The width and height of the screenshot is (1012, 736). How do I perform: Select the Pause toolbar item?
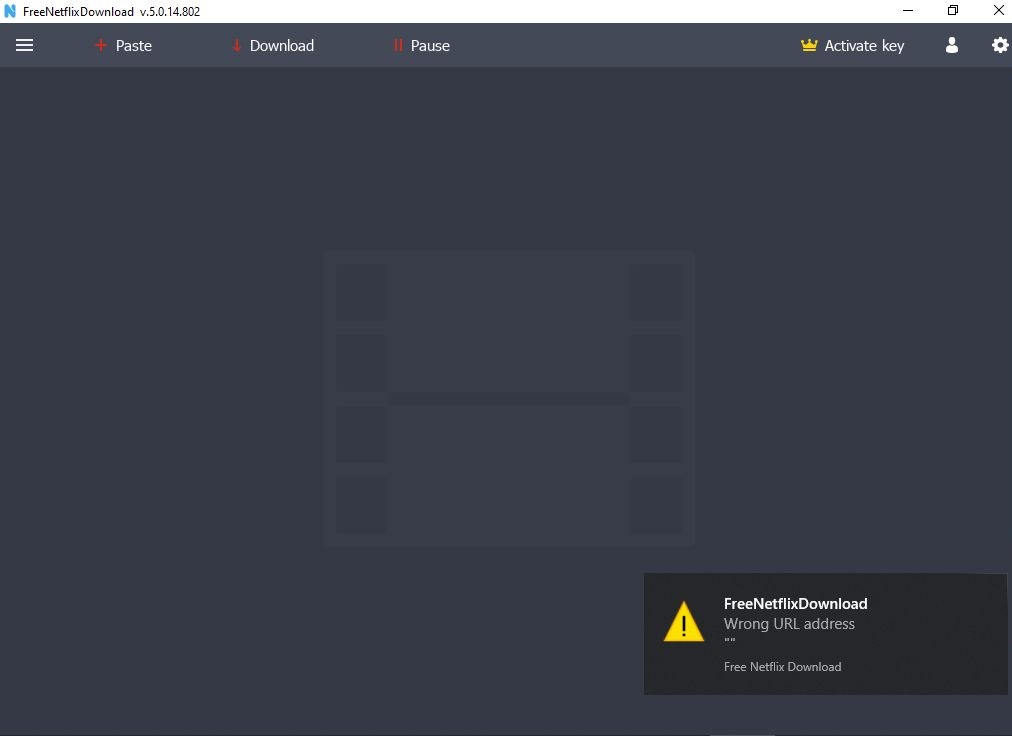coord(429,45)
